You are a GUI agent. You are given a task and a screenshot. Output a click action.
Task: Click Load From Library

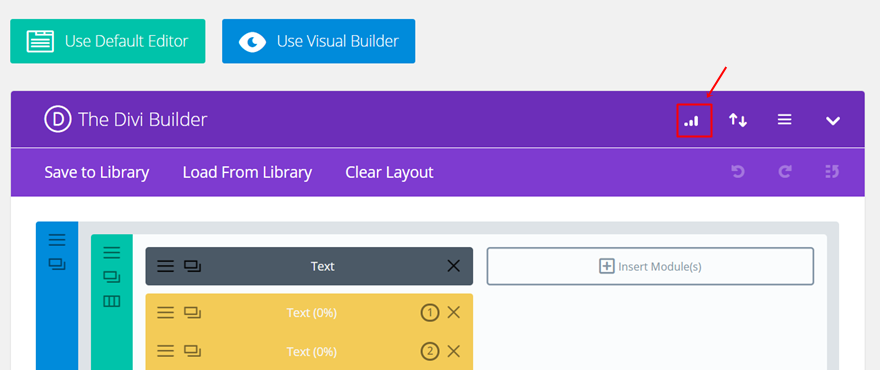[x=248, y=172]
